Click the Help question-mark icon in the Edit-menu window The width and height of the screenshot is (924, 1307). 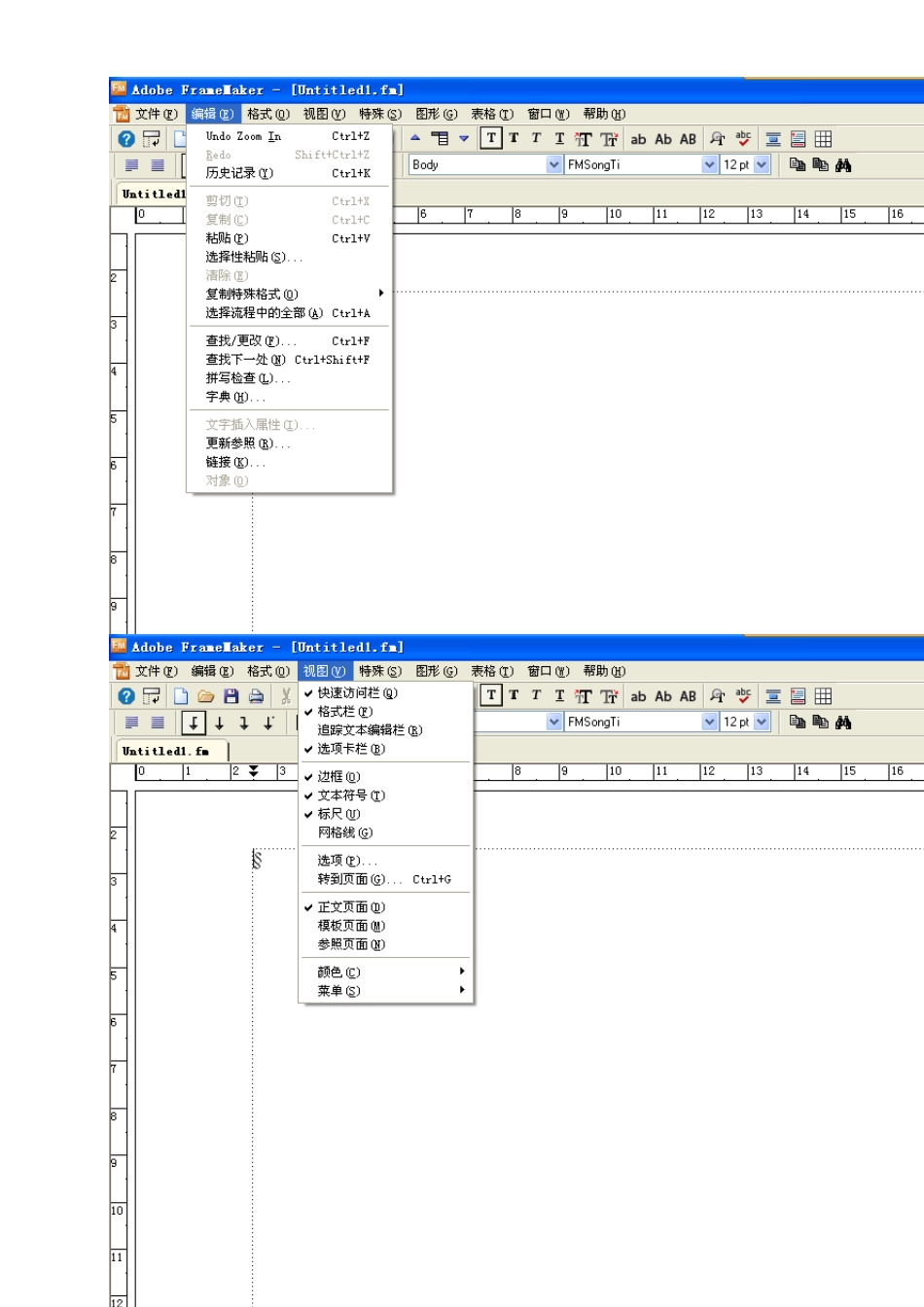click(x=125, y=139)
